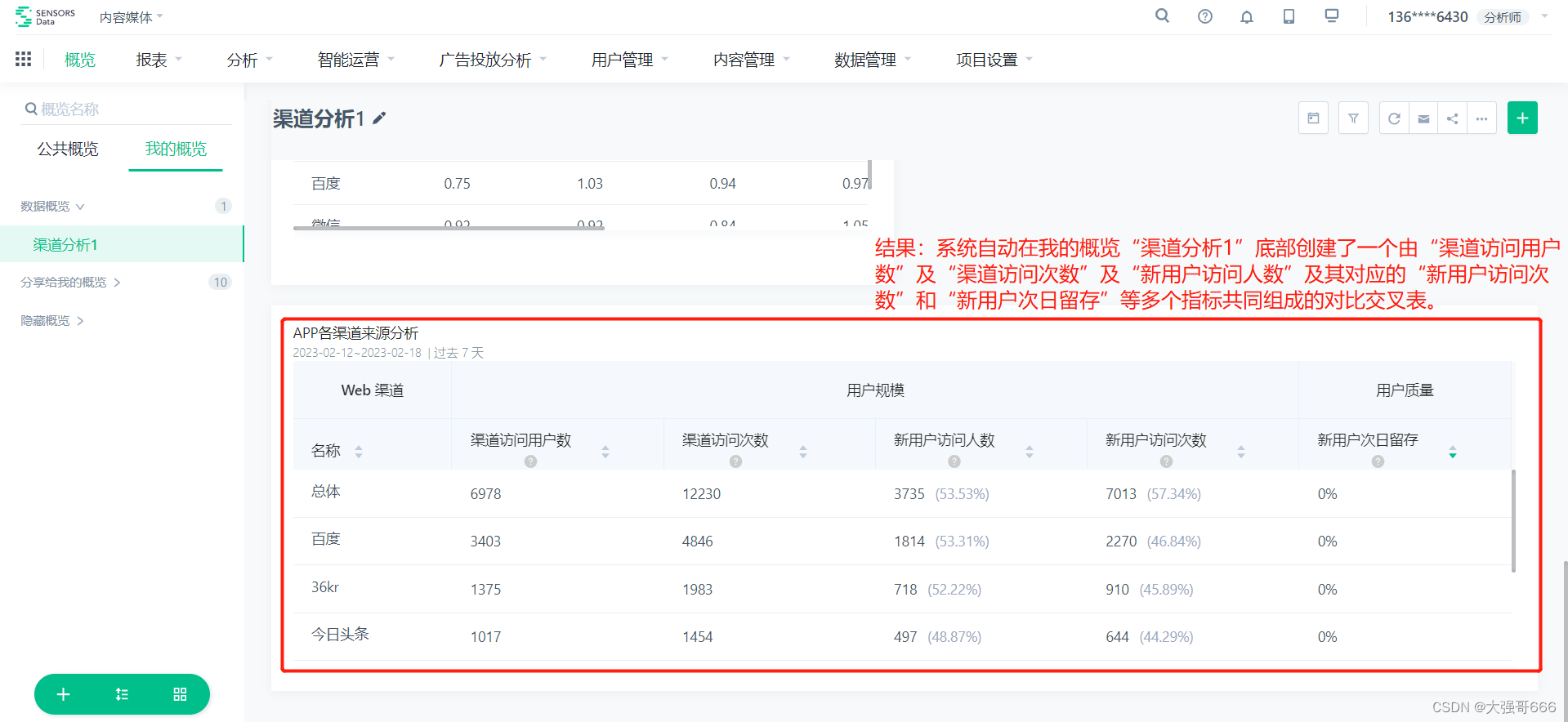Select the 我的概览 tab
The image size is (1568, 722).
tap(176, 149)
